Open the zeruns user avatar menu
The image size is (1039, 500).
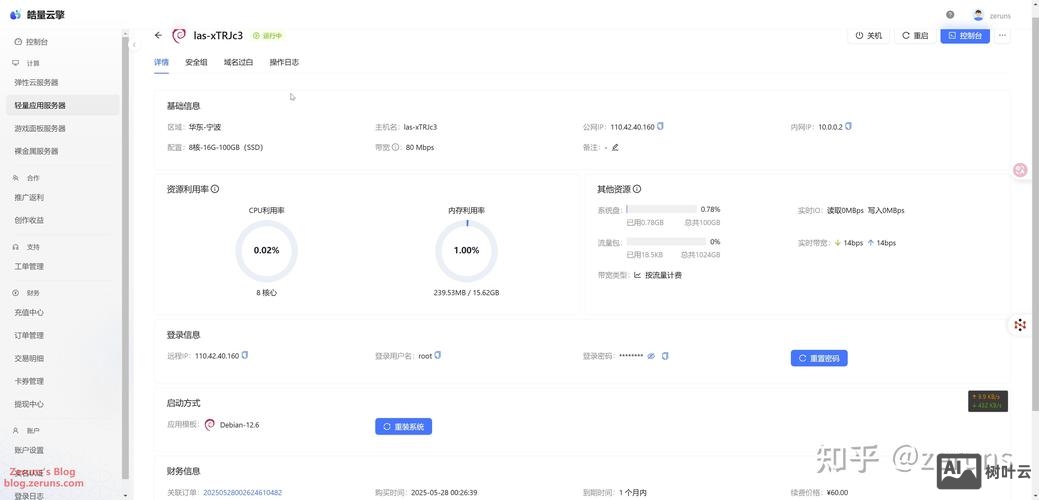(978, 15)
